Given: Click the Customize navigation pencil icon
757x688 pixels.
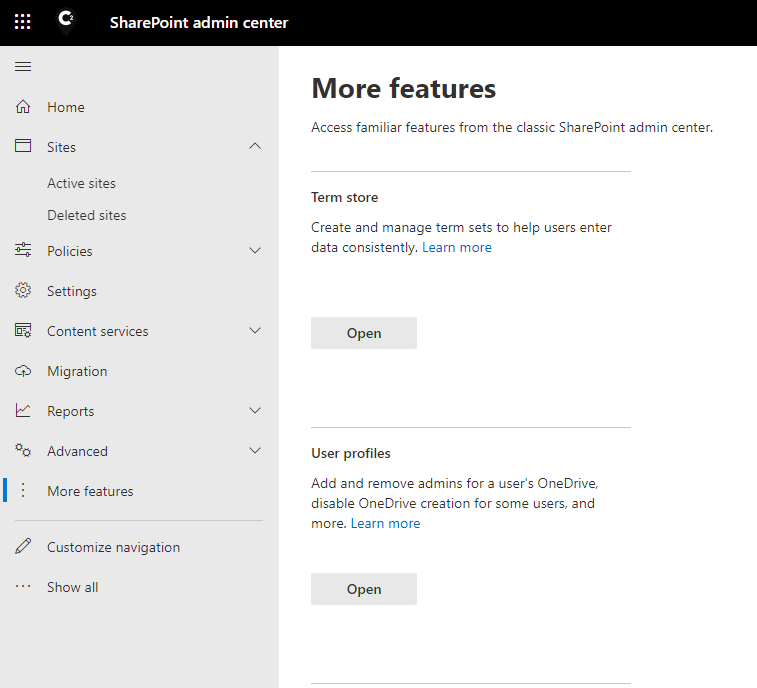Looking at the screenshot, I should point(23,546).
